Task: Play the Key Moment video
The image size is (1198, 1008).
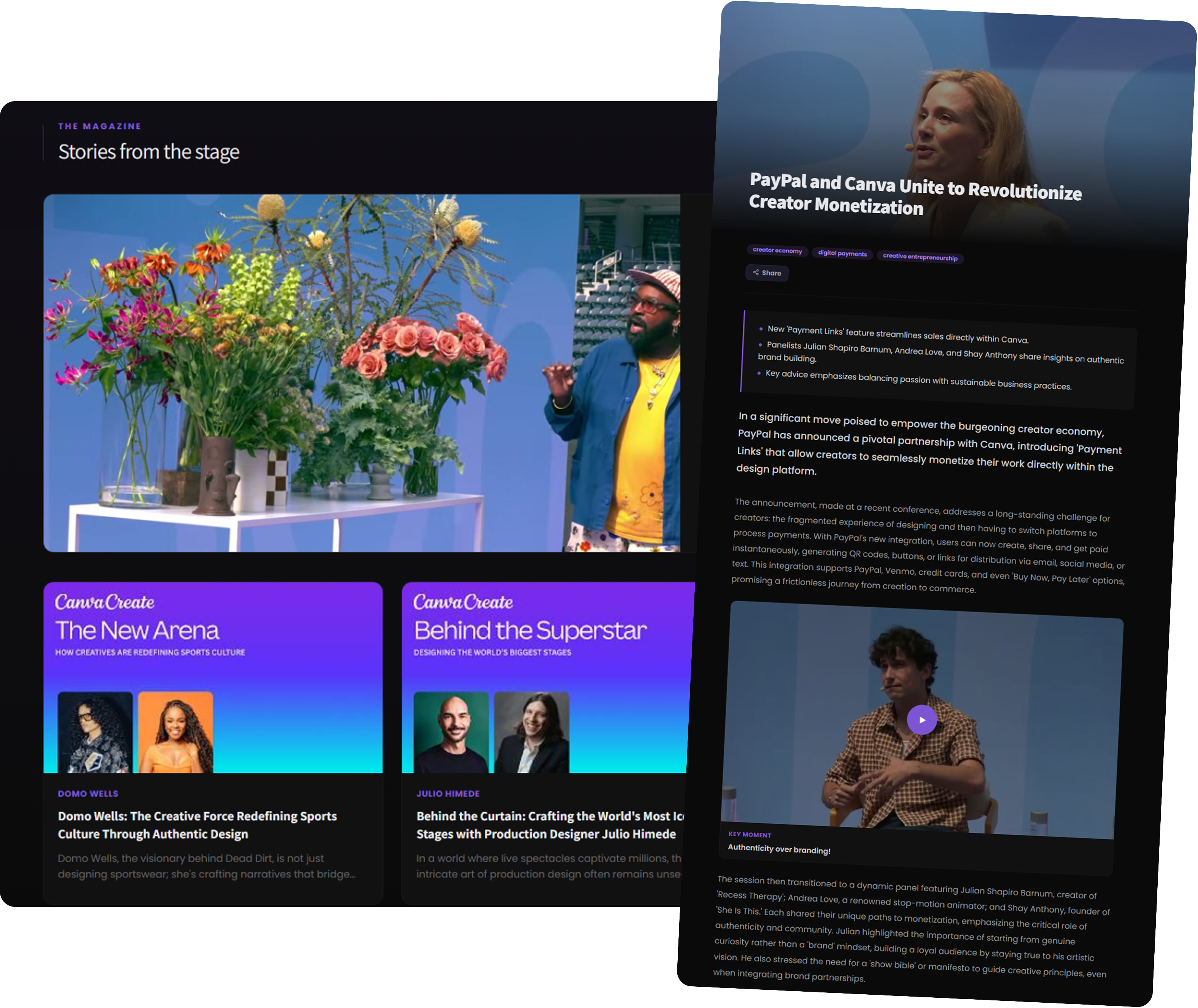Action: click(x=921, y=720)
